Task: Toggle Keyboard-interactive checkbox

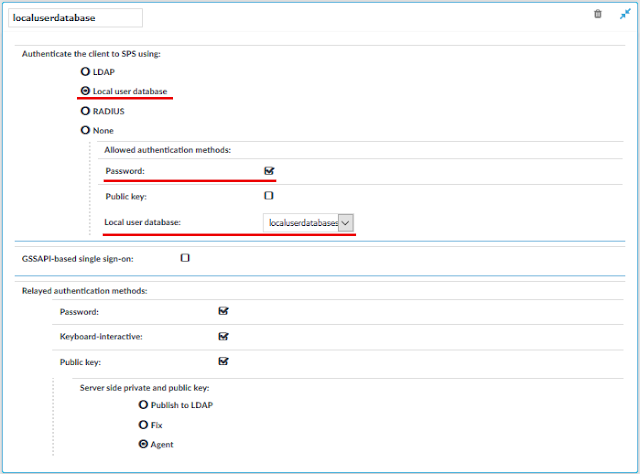Action: point(223,336)
